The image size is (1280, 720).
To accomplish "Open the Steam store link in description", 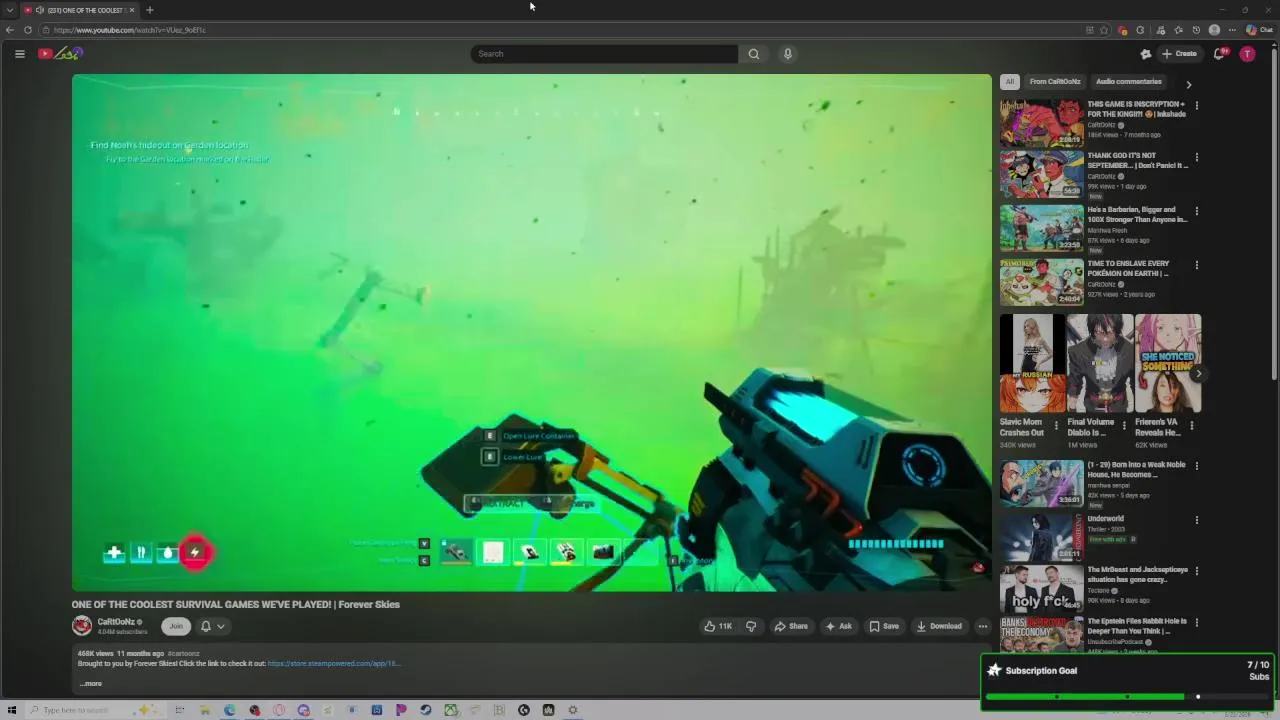I will pyautogui.click(x=334, y=663).
